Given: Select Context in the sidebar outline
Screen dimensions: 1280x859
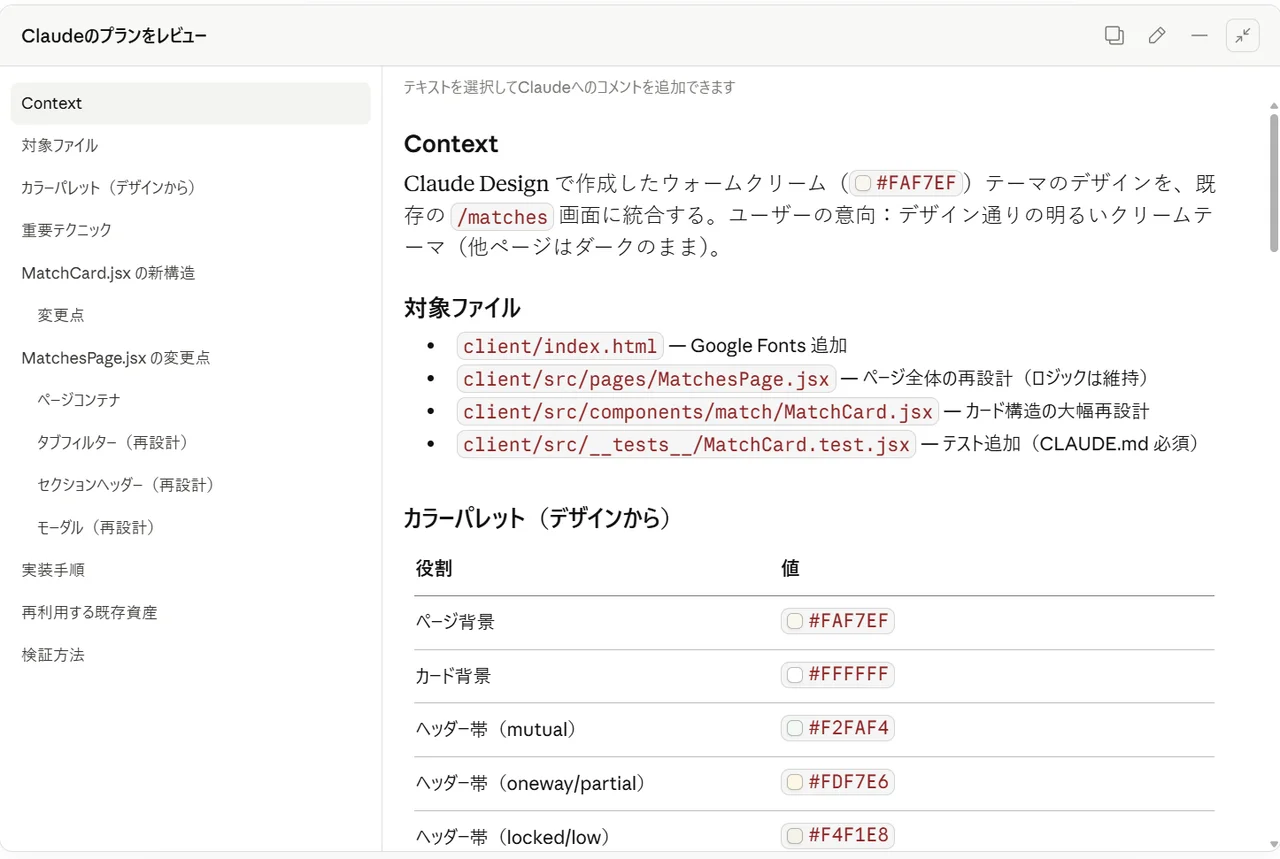Looking at the screenshot, I should point(52,103).
